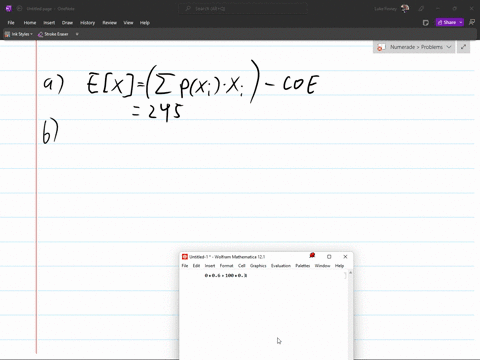This screenshot has width=480, height=360.
Task: Click the Ink Styles pens icon
Action: (7, 34)
